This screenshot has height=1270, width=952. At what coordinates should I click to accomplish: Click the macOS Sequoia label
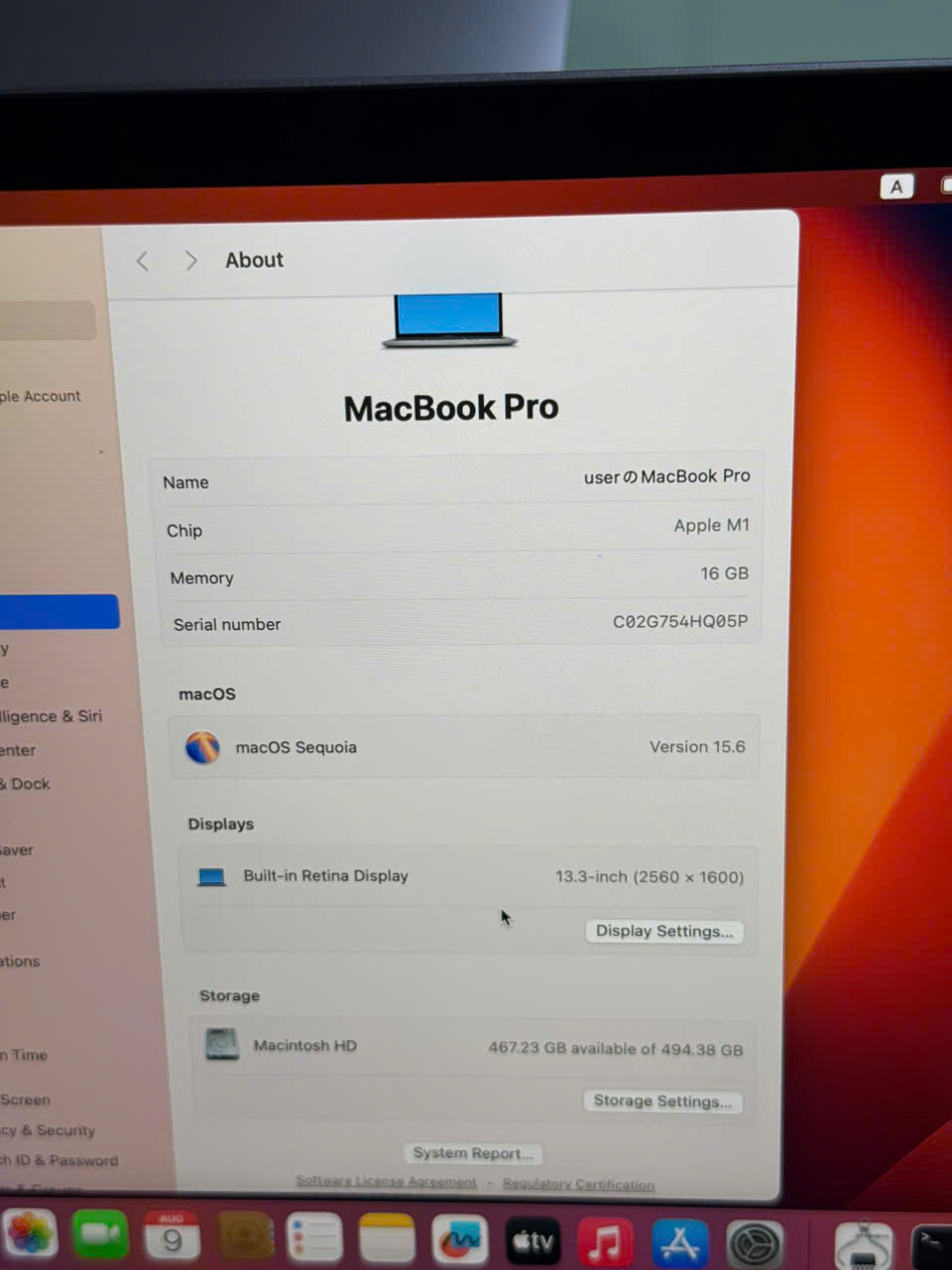click(296, 748)
